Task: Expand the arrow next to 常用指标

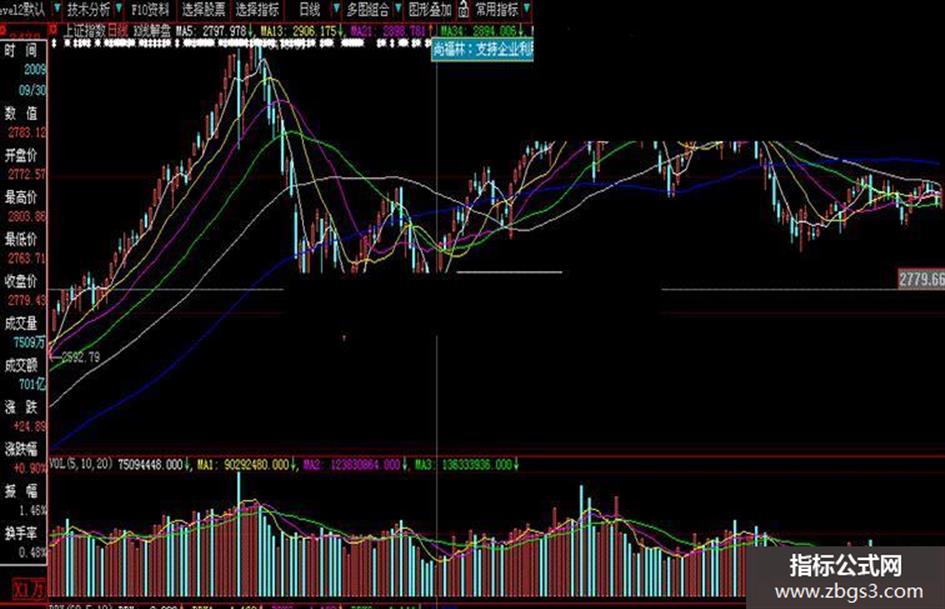Action: [x=527, y=9]
